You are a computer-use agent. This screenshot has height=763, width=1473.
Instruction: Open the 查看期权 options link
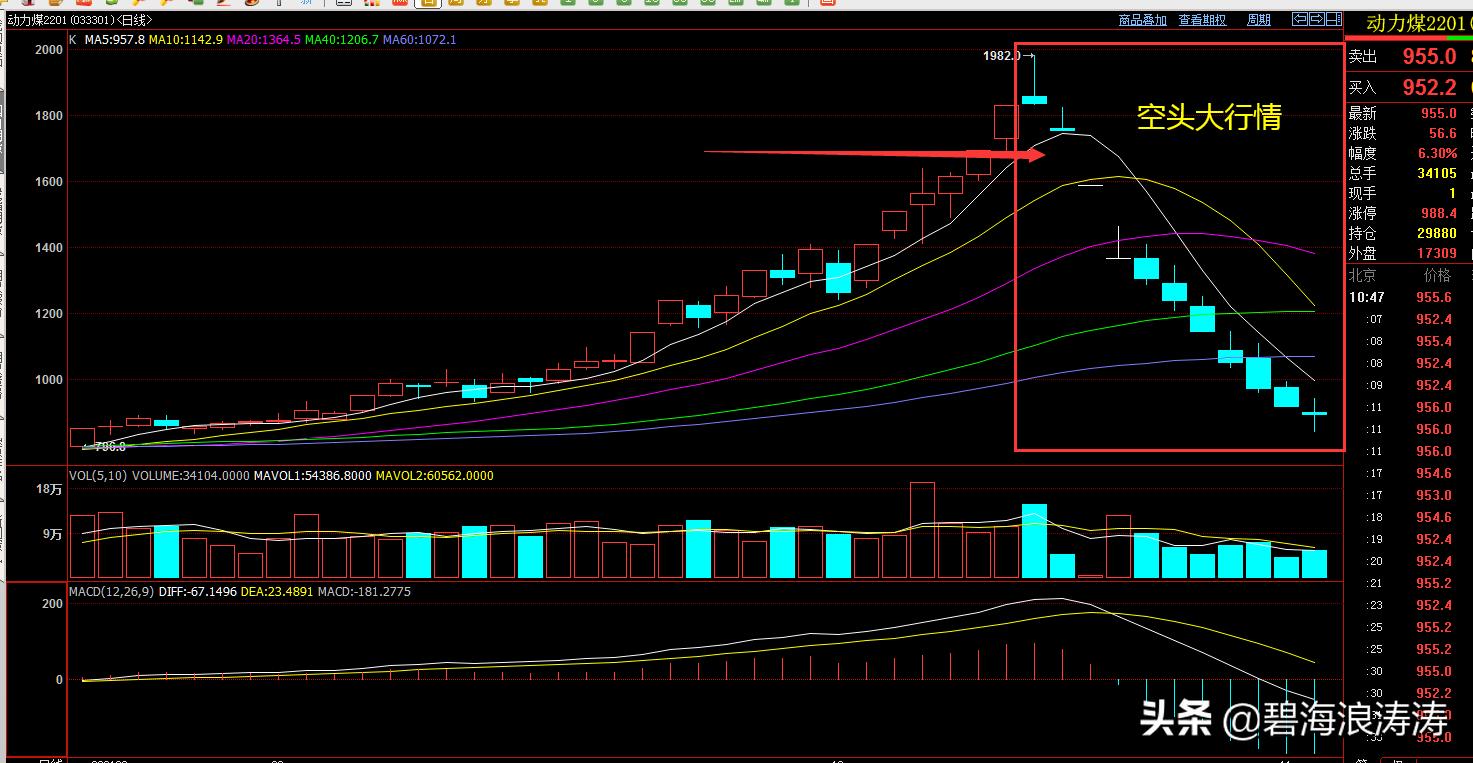(1202, 20)
